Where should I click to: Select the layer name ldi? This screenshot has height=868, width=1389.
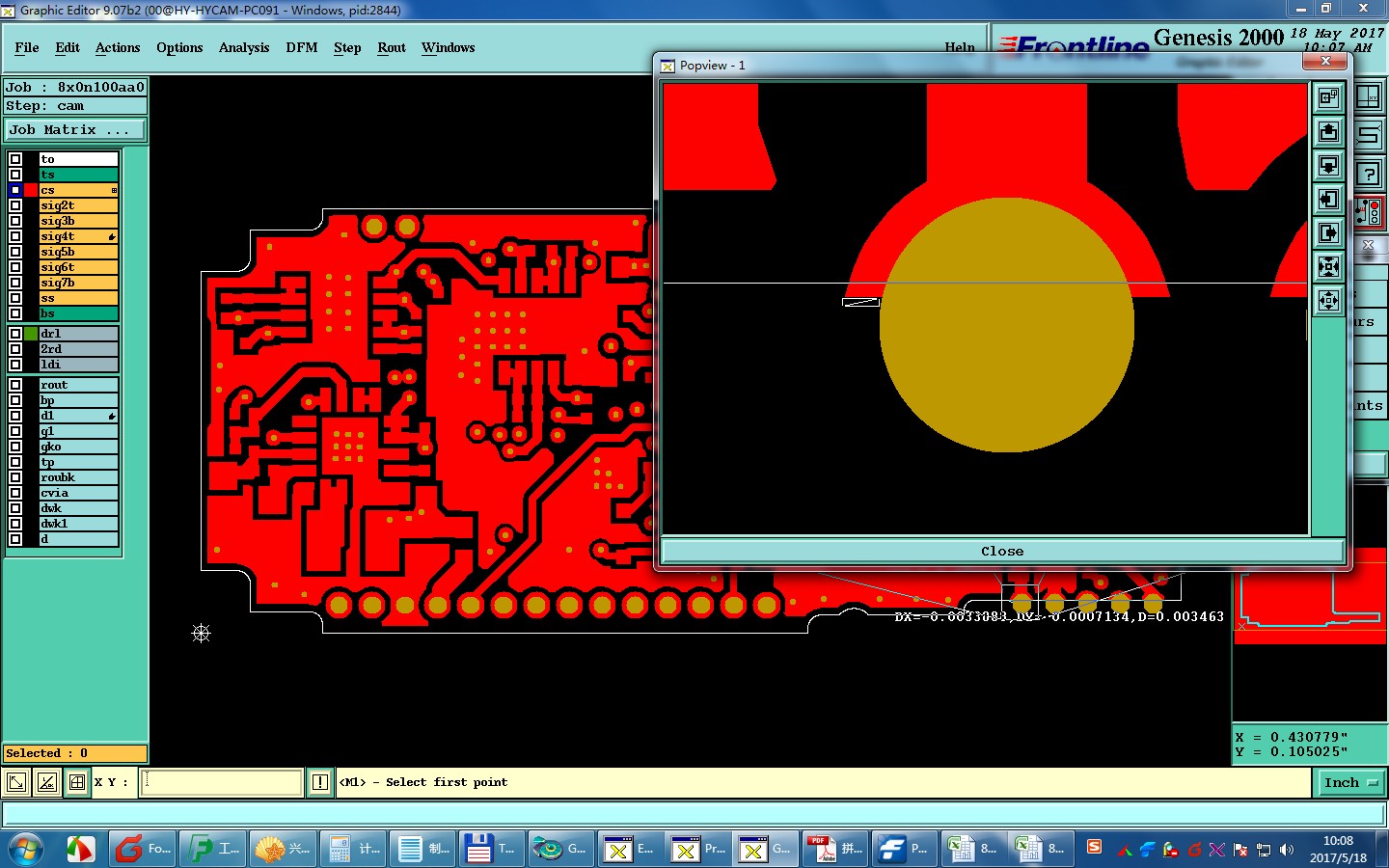78,365
